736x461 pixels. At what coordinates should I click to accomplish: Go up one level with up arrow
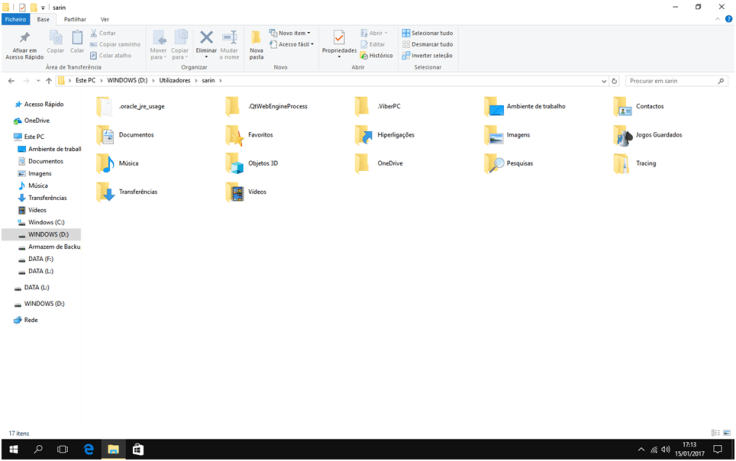click(x=49, y=80)
